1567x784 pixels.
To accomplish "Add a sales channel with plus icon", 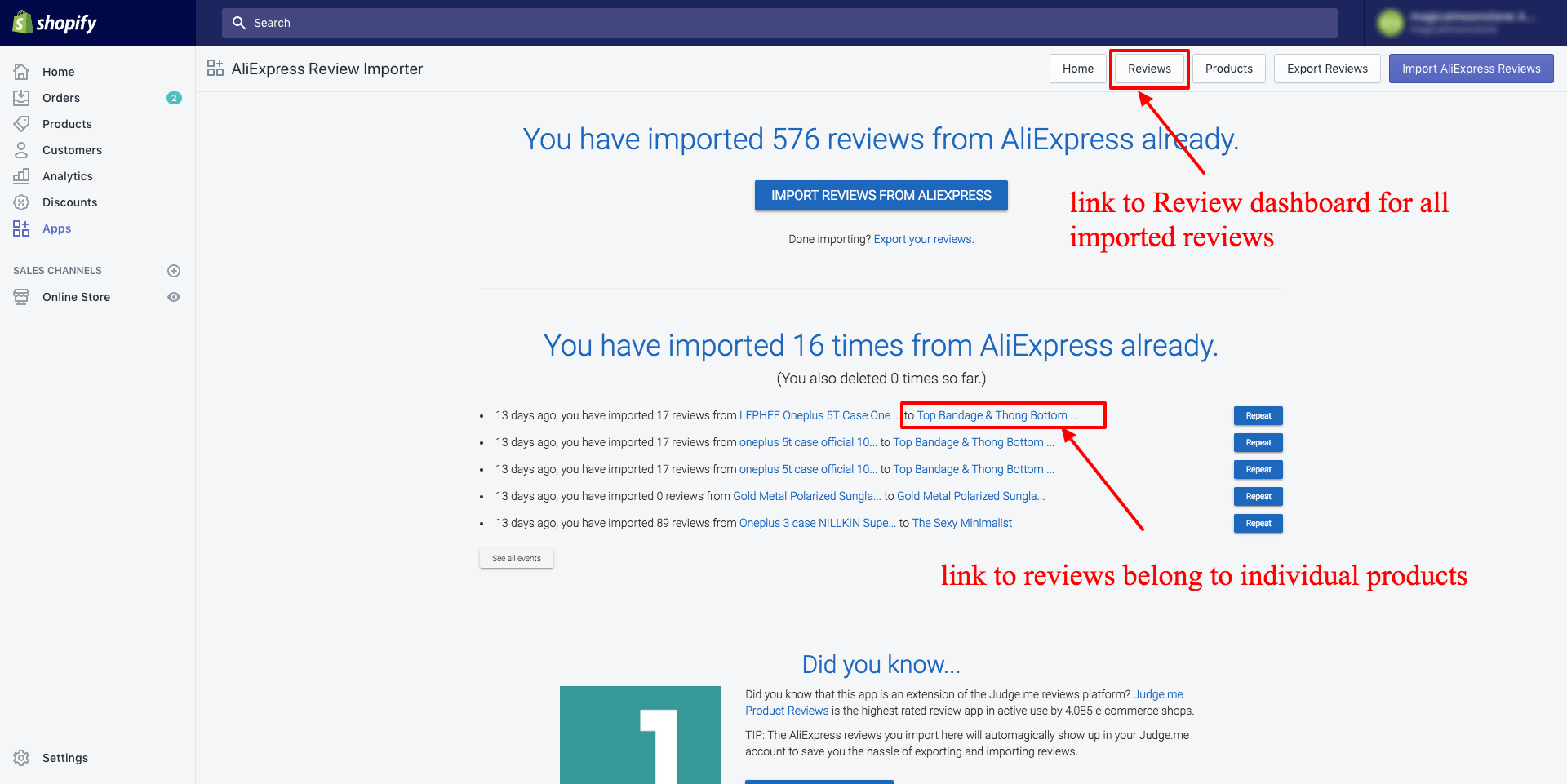I will click(x=174, y=271).
